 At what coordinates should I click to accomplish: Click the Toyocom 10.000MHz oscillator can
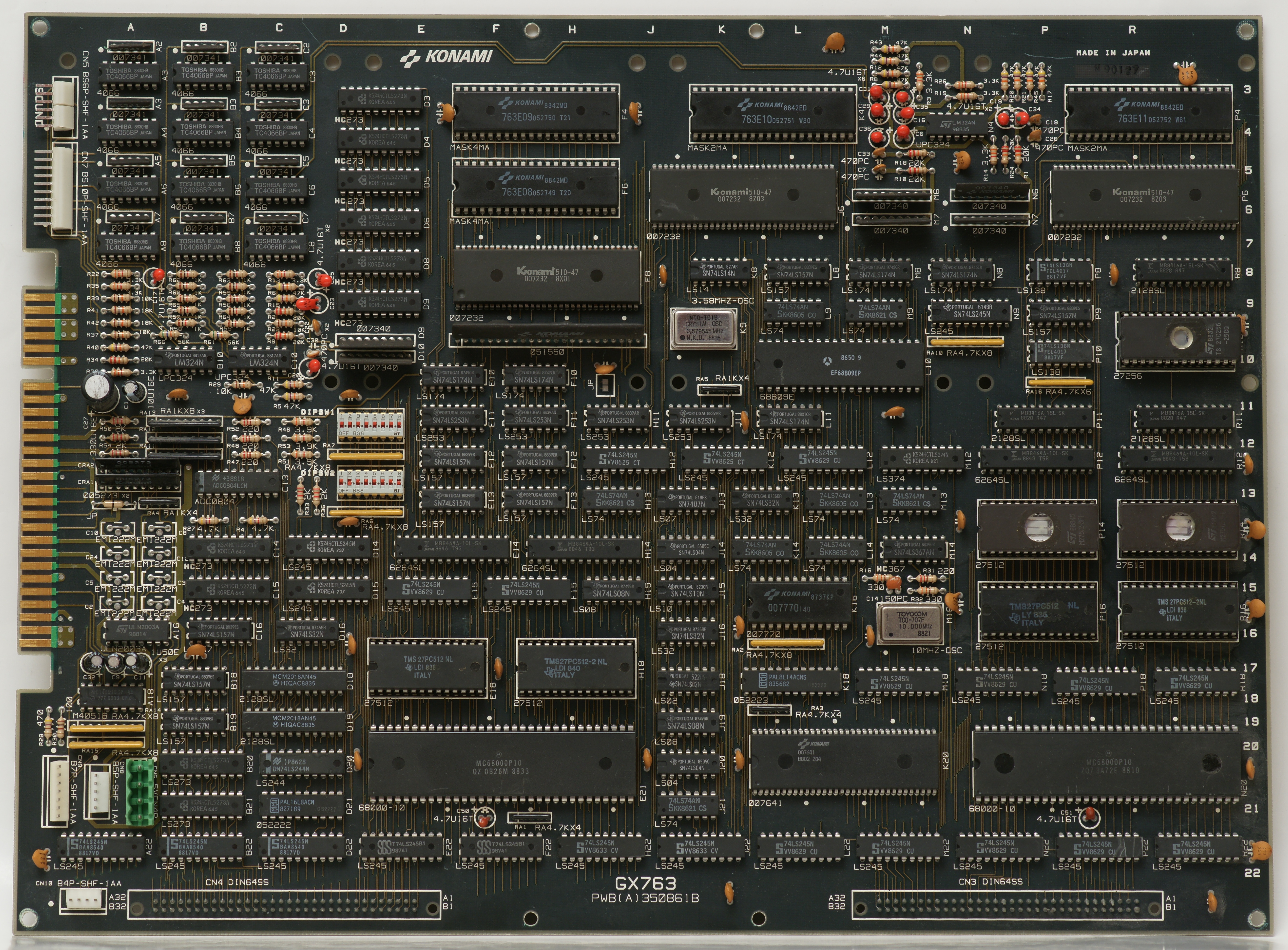[910, 624]
